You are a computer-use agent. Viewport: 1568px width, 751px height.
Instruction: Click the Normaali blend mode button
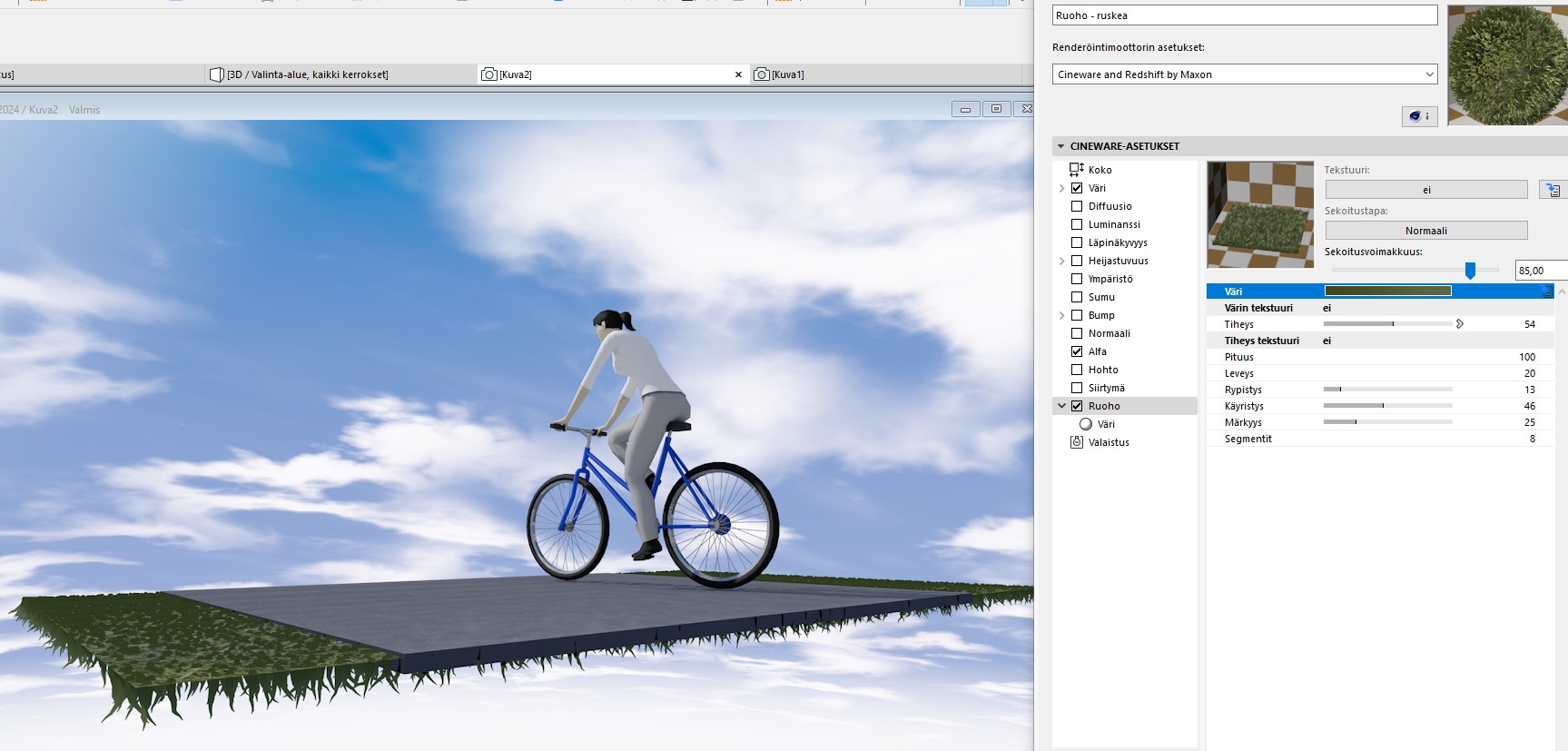point(1425,231)
